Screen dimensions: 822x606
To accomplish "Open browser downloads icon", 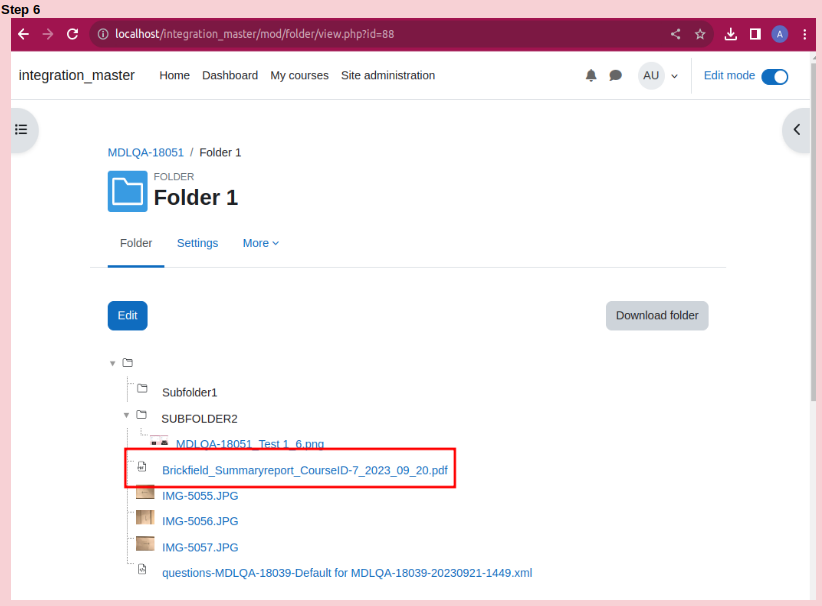I will 730,34.
